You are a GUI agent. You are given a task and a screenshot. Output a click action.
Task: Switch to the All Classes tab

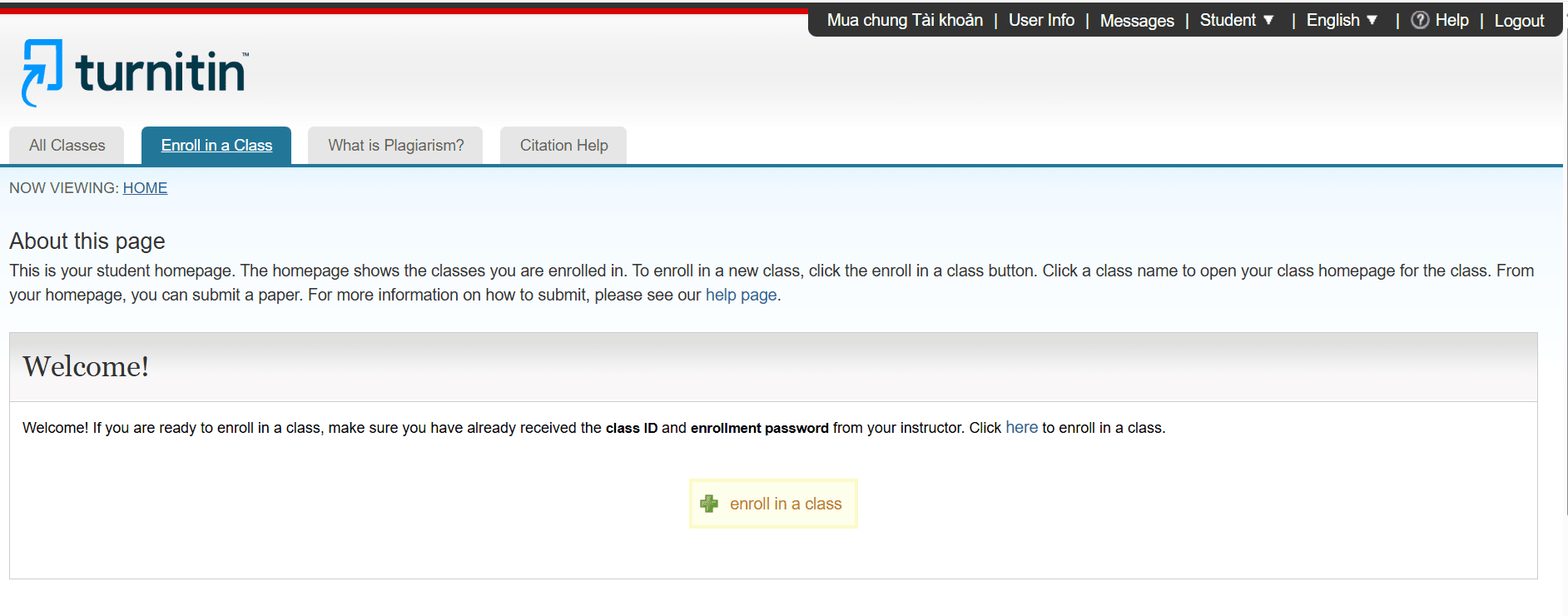[x=67, y=146]
